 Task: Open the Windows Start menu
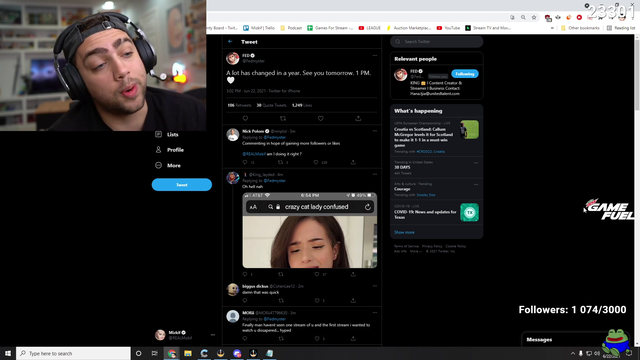tap(8, 353)
